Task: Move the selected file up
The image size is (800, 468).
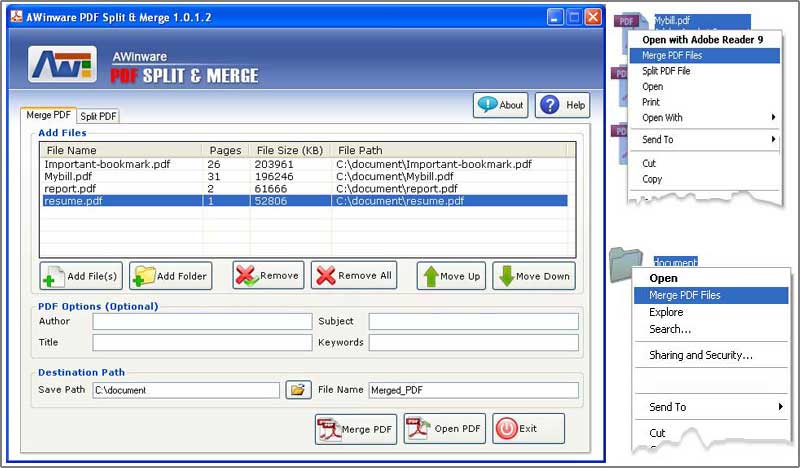Action: [x=450, y=276]
